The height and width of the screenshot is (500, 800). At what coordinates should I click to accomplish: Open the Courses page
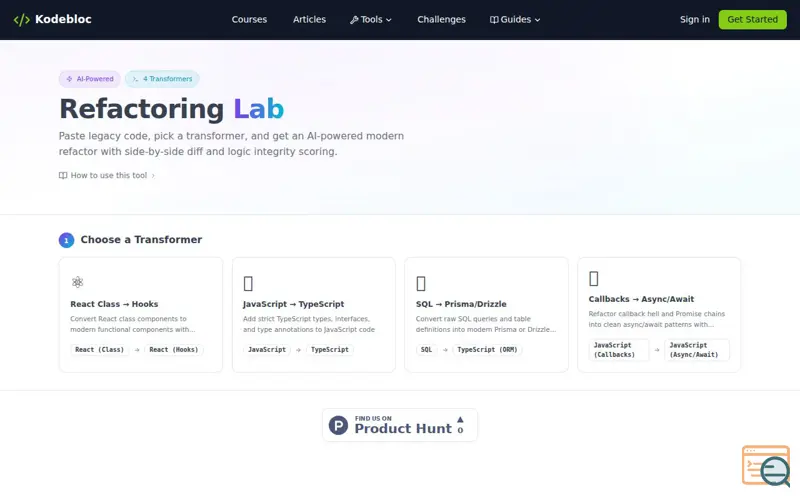[249, 19]
